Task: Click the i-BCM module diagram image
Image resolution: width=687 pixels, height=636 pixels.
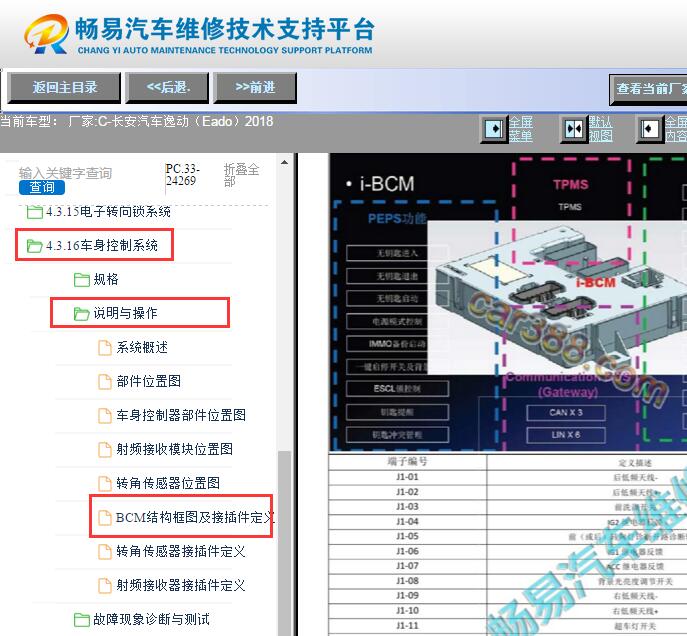Action: click(x=556, y=298)
